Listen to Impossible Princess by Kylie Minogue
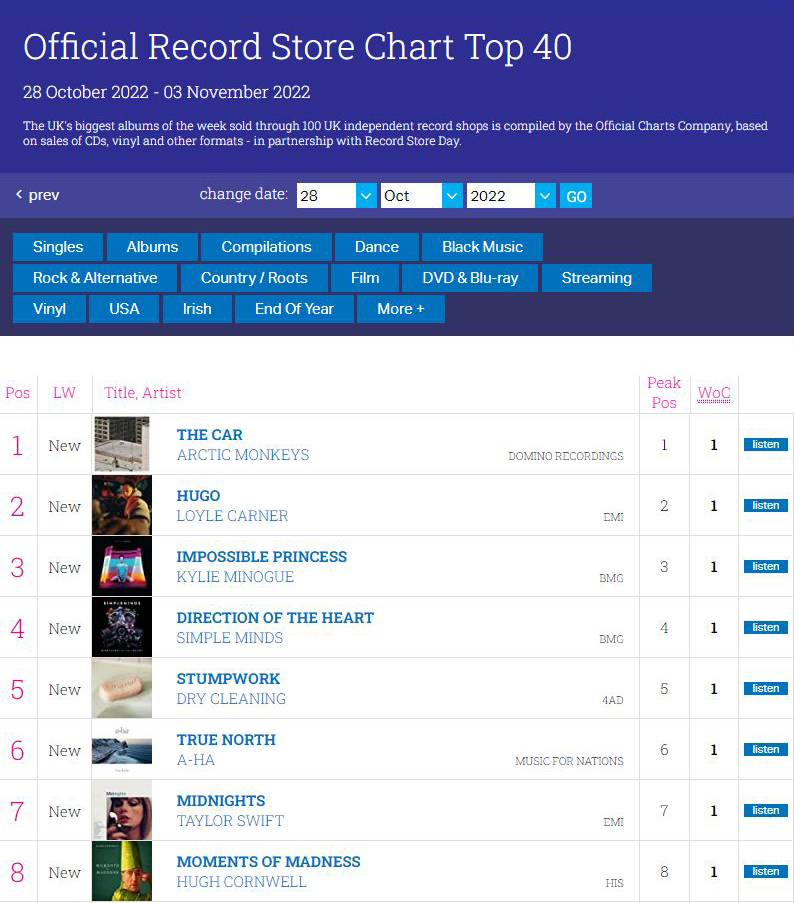The width and height of the screenshot is (794, 903). click(765, 567)
